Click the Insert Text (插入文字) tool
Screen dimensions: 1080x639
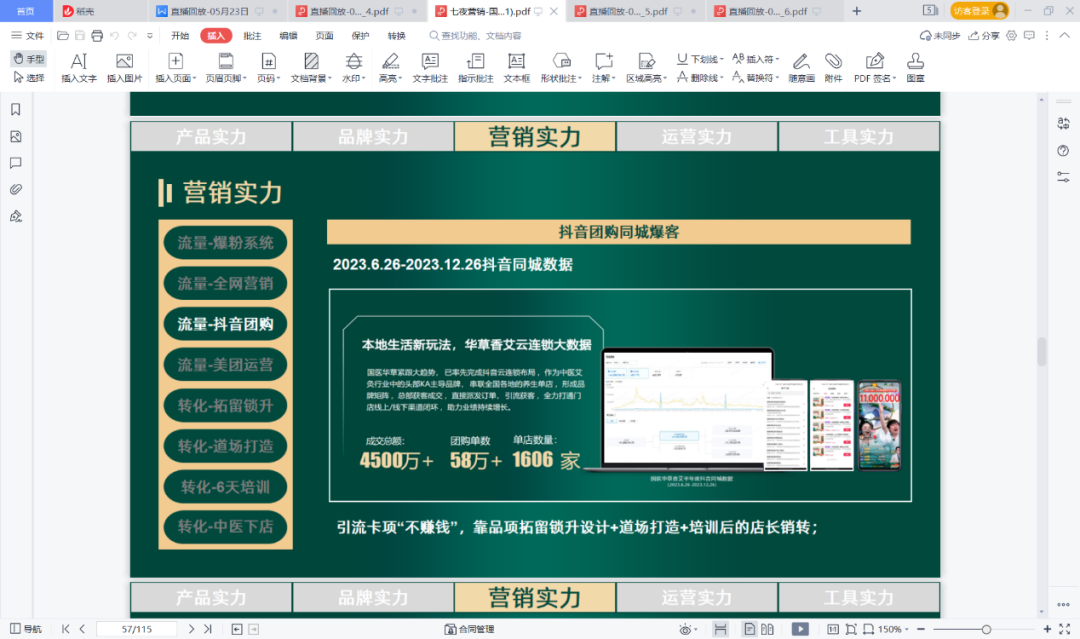pos(79,68)
